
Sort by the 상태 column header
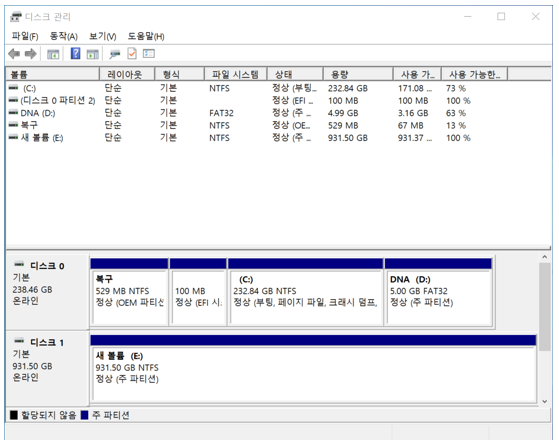tap(295, 75)
